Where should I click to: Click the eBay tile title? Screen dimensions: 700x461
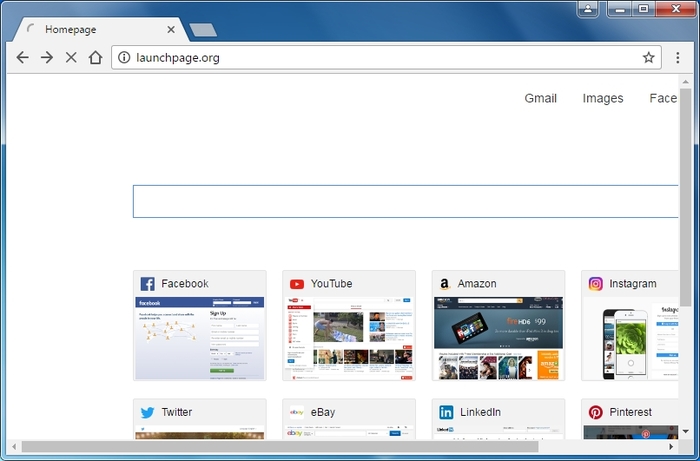(x=323, y=412)
